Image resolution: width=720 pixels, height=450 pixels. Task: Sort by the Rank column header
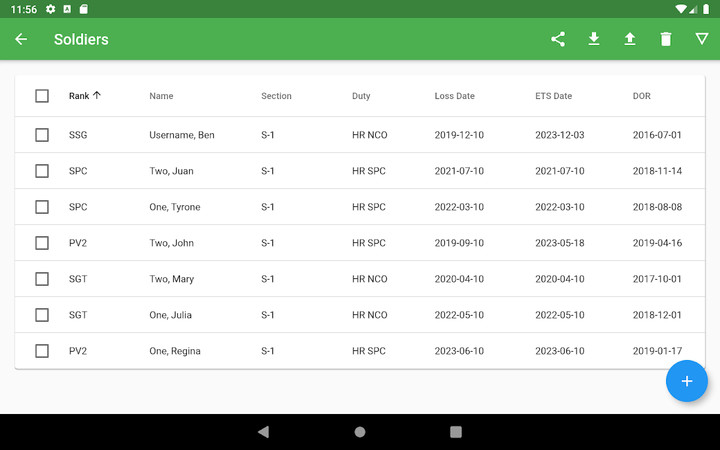click(x=79, y=96)
